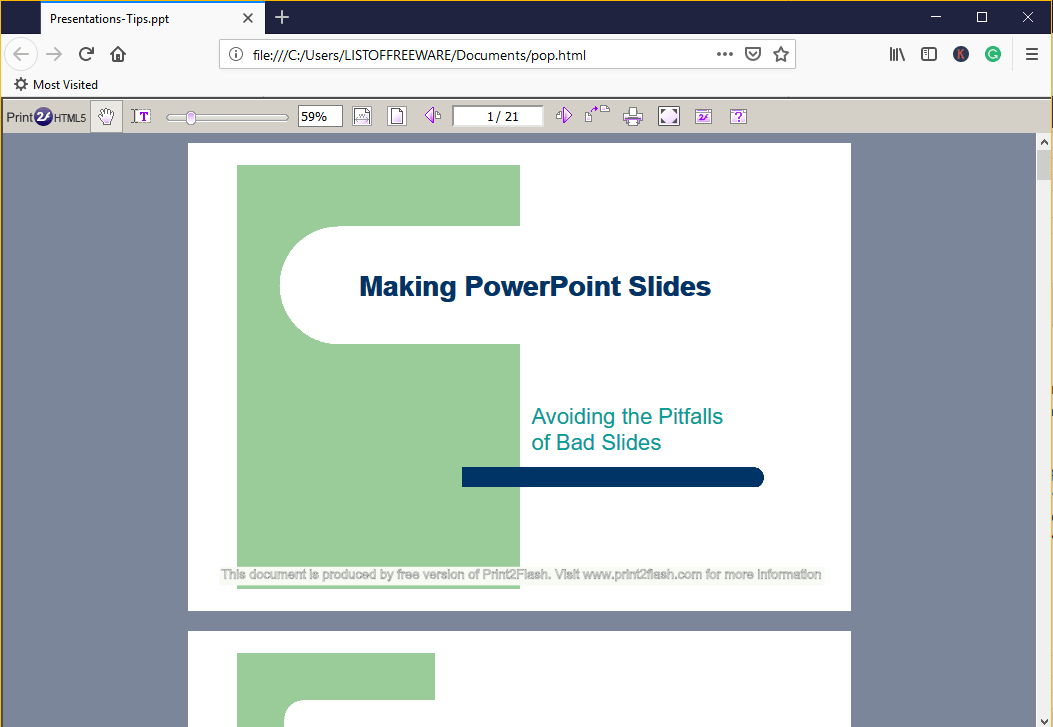Click the Grammarly extension icon
The width and height of the screenshot is (1053, 727).
point(993,54)
